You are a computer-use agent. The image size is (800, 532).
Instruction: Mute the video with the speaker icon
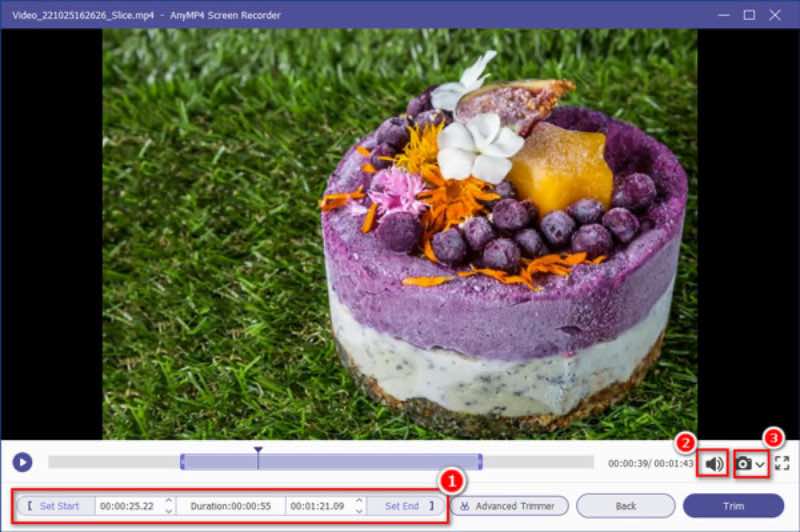pyautogui.click(x=714, y=464)
